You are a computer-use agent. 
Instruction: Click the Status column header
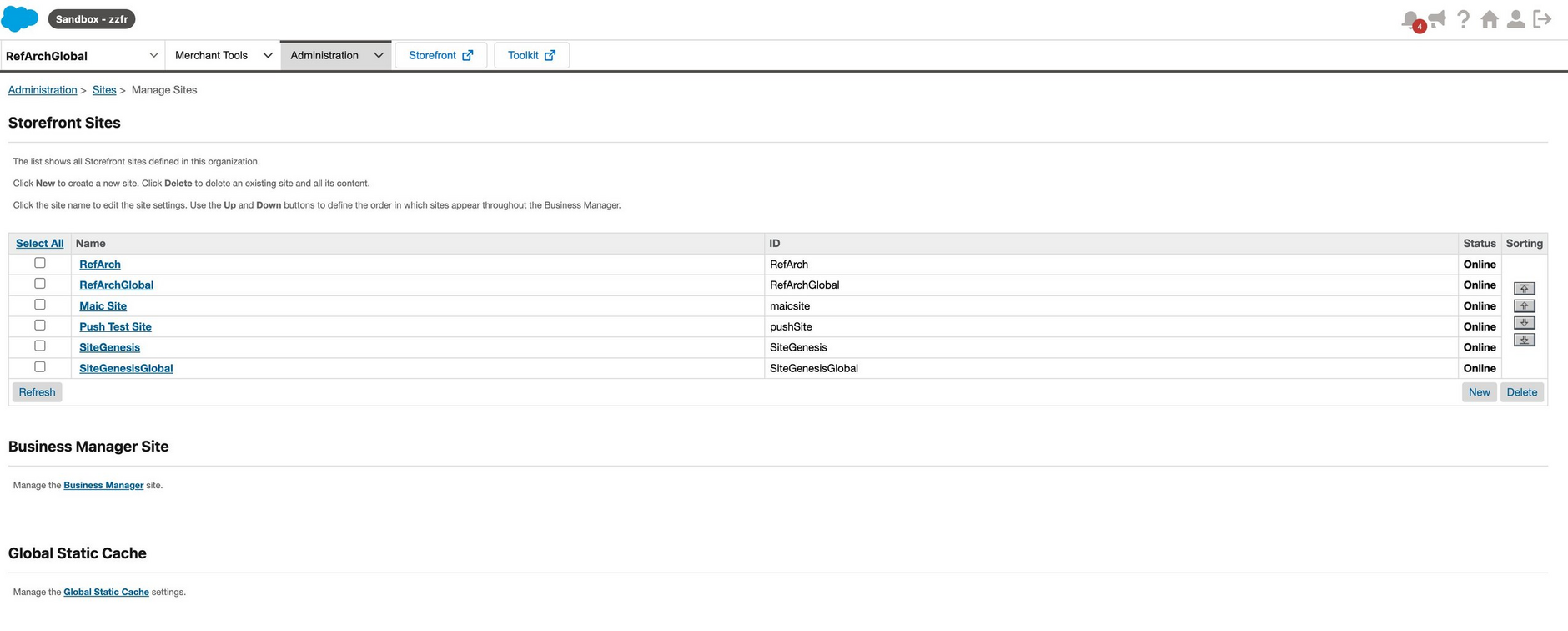pyautogui.click(x=1480, y=244)
